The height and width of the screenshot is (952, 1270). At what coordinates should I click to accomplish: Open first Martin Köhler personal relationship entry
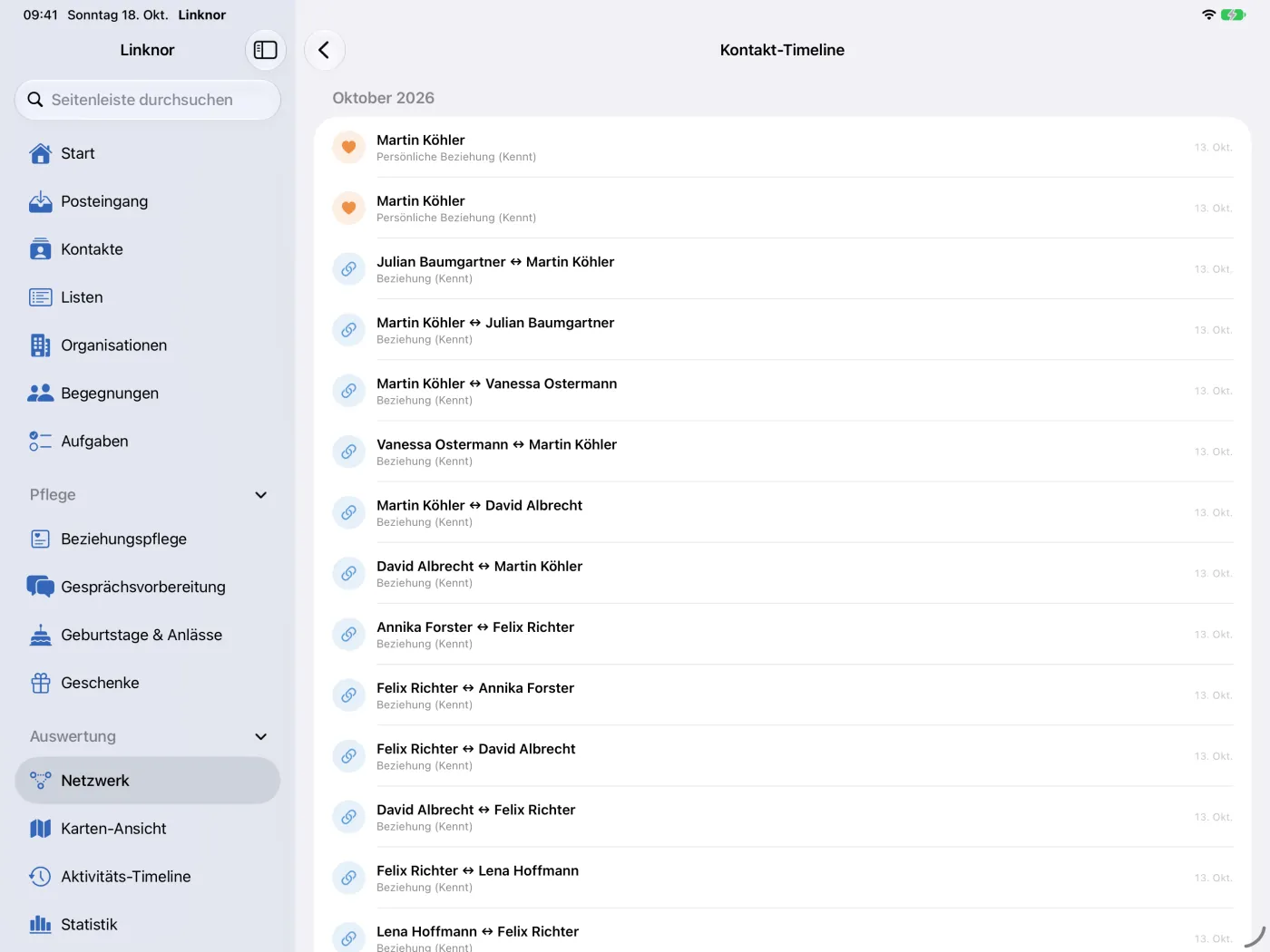(782, 147)
